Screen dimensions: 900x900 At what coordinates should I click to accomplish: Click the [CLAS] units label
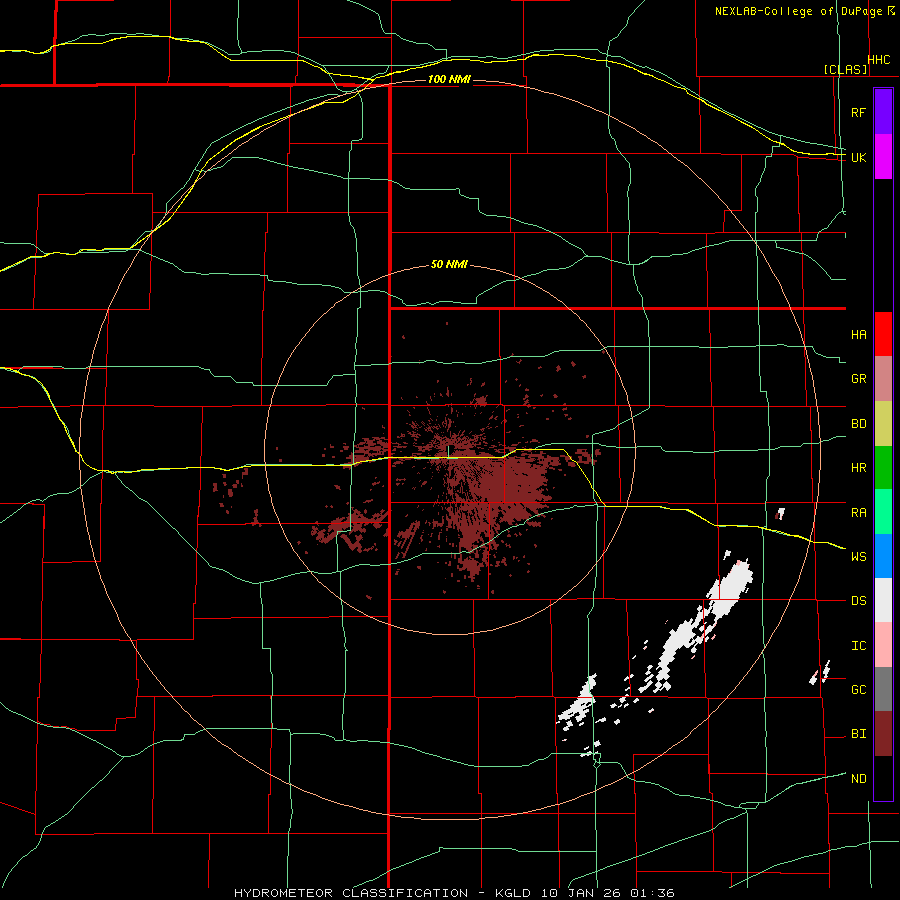tap(845, 69)
